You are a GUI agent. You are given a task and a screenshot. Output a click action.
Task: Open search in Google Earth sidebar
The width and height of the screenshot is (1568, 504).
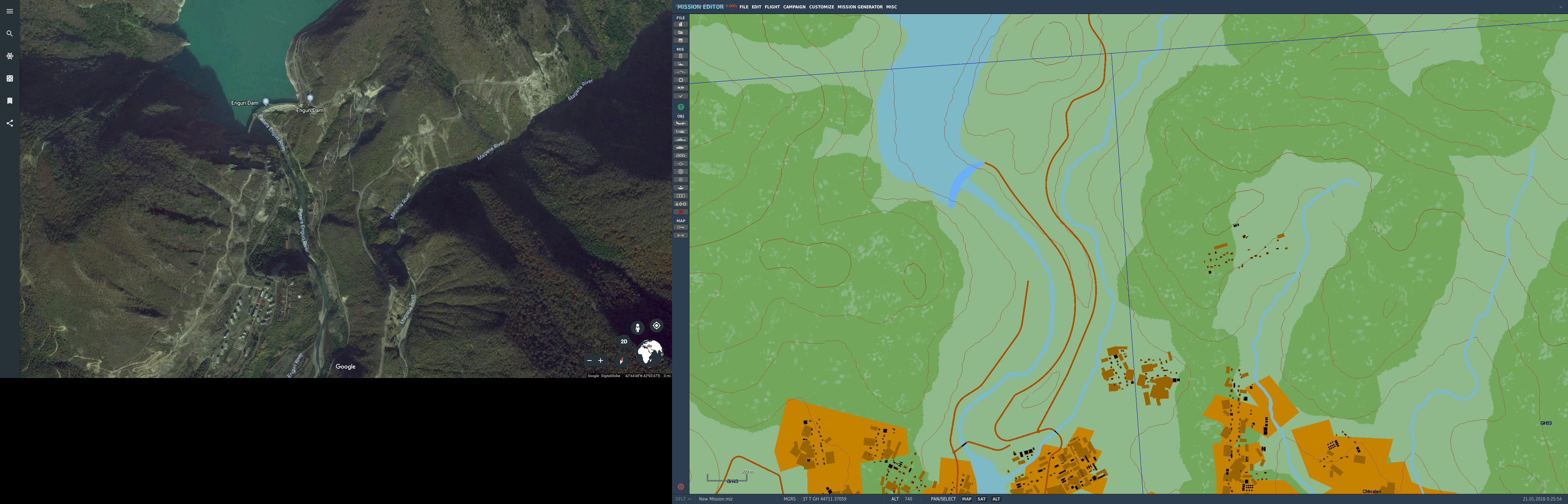pyautogui.click(x=10, y=34)
